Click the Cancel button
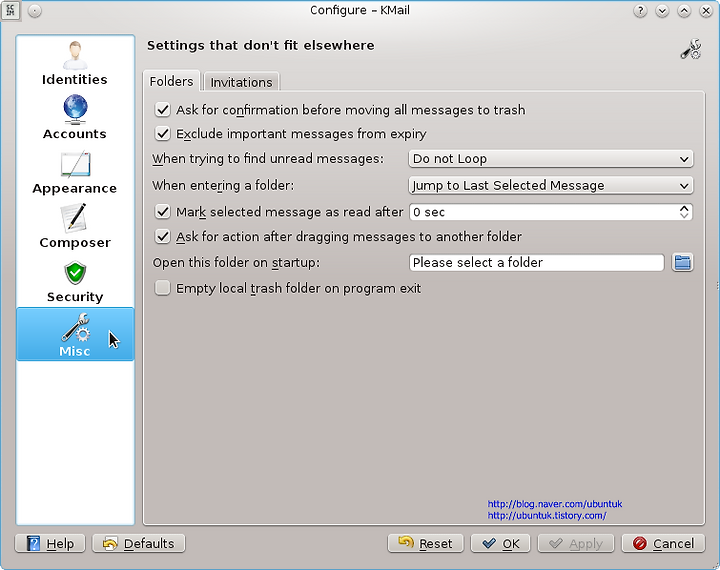720x570 pixels. [663, 543]
